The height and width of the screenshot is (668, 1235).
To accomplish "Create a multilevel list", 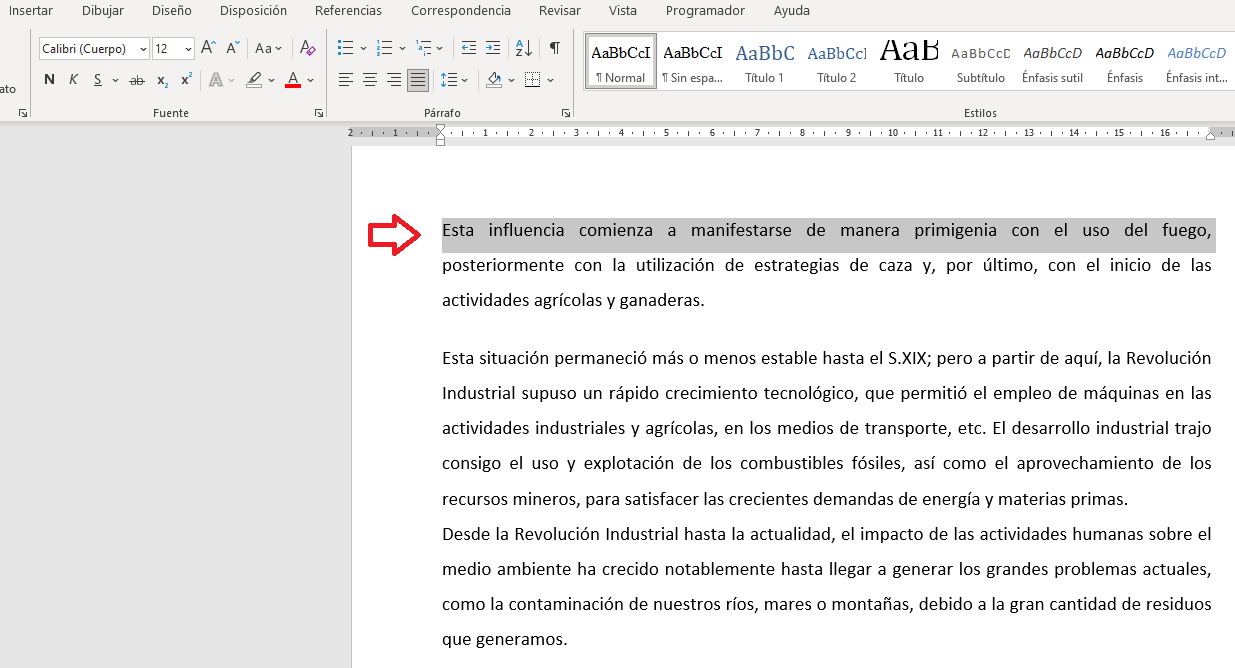I will tap(424, 48).
